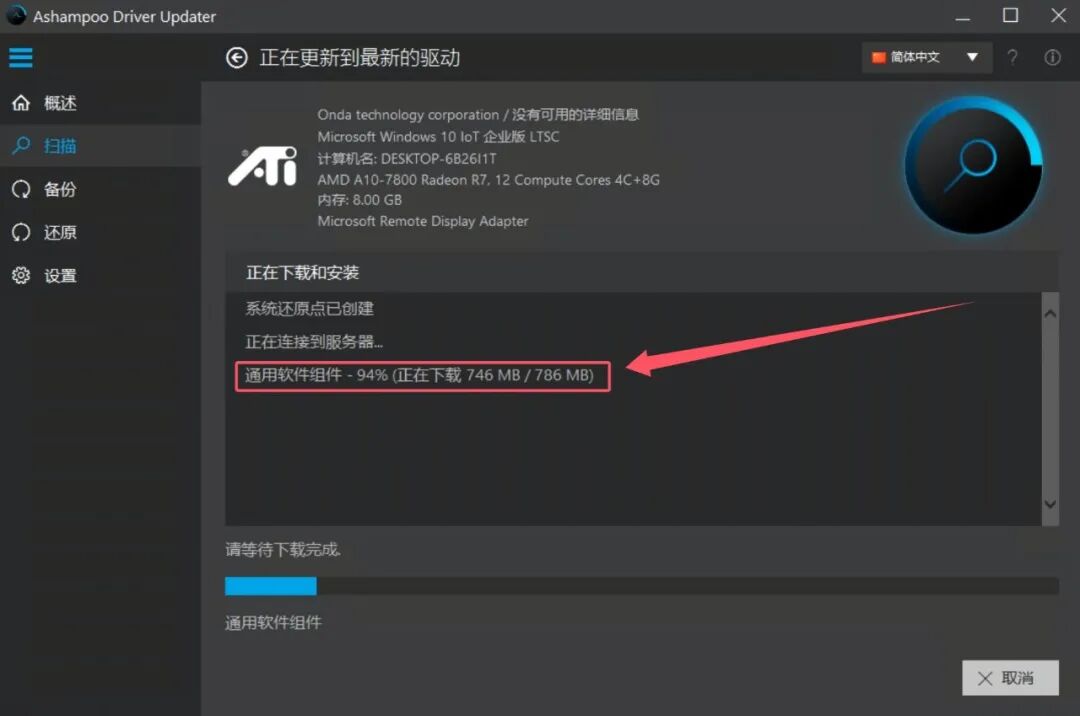The image size is (1080, 716).
Task: Click the magnifier icon beside 扫描
Action: click(21, 145)
